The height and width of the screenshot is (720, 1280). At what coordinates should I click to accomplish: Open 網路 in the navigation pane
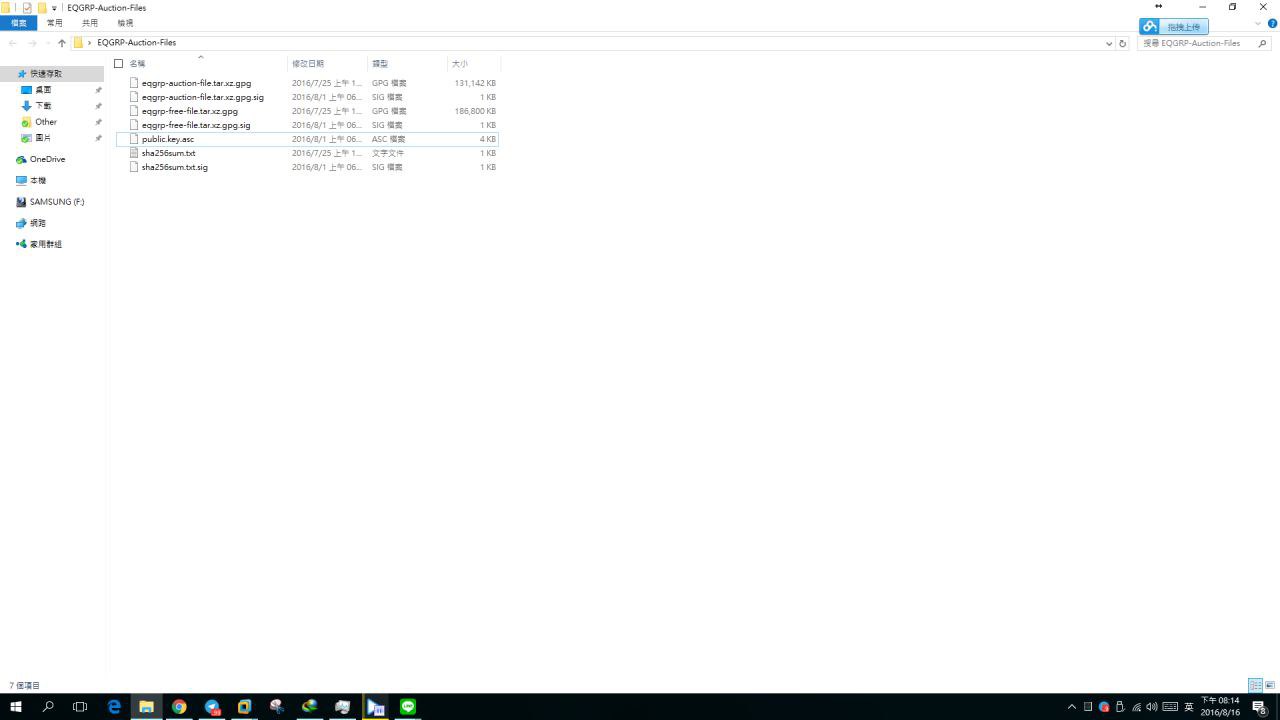38,223
